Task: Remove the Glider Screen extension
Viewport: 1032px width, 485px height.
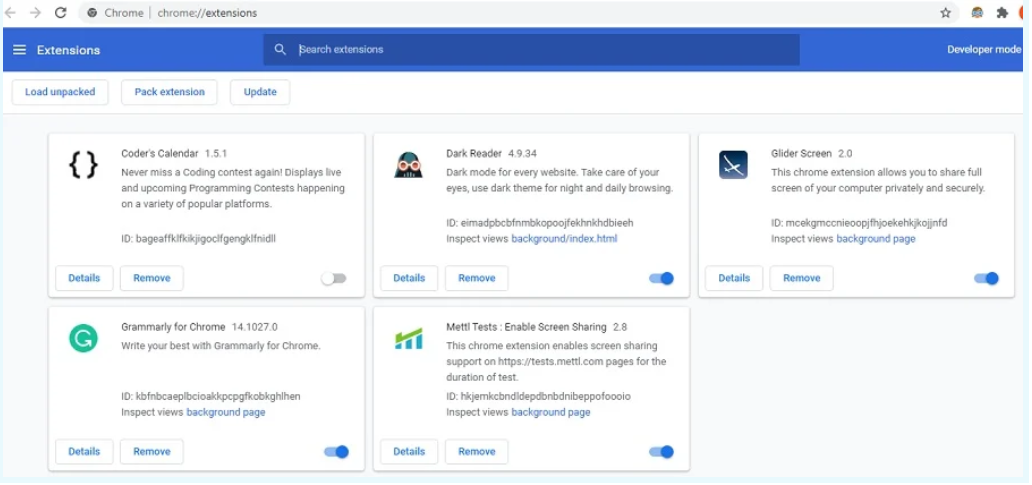Action: coord(801,278)
